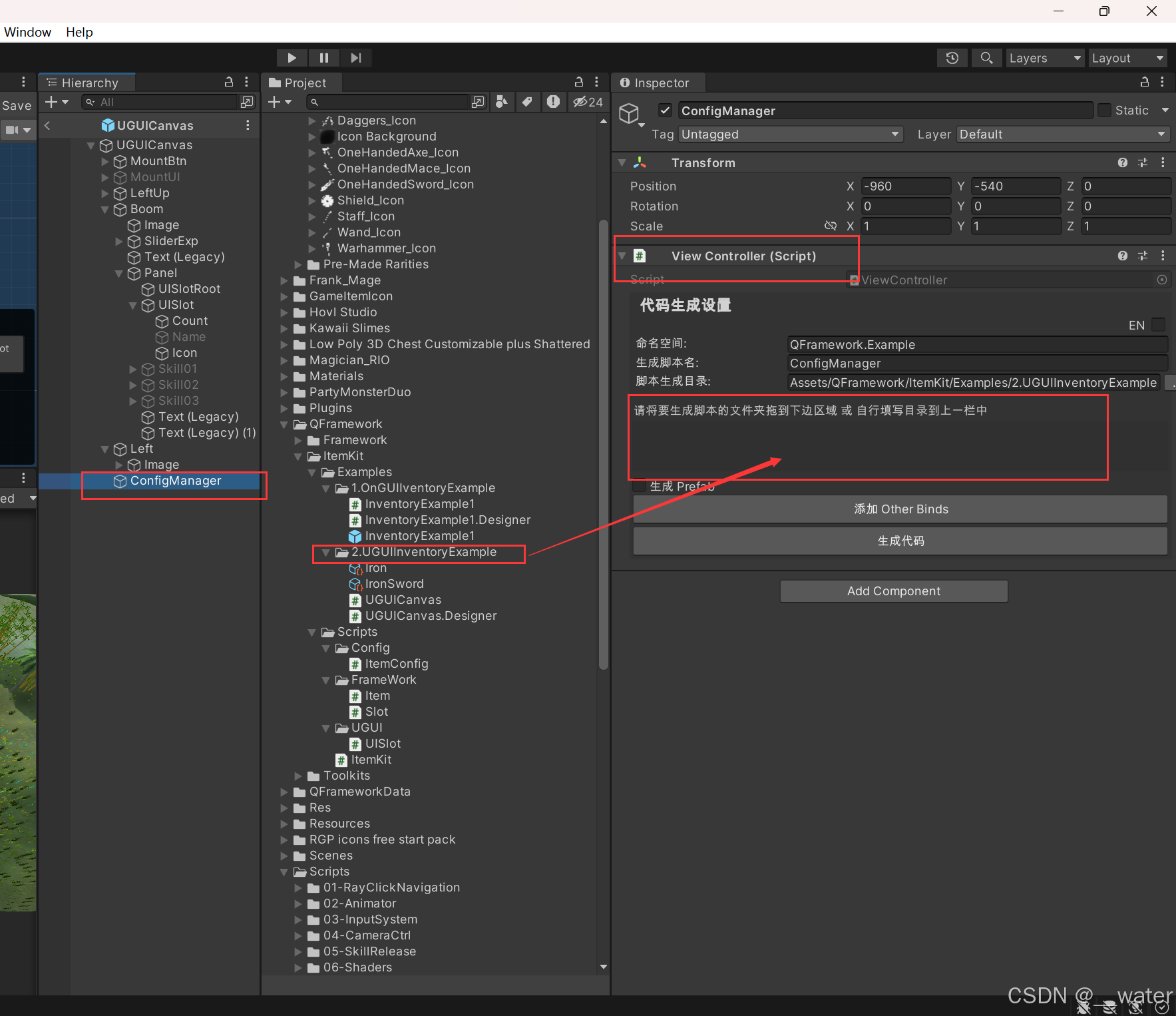Open UGUICanvas prefab header kebab menu

(x=248, y=125)
